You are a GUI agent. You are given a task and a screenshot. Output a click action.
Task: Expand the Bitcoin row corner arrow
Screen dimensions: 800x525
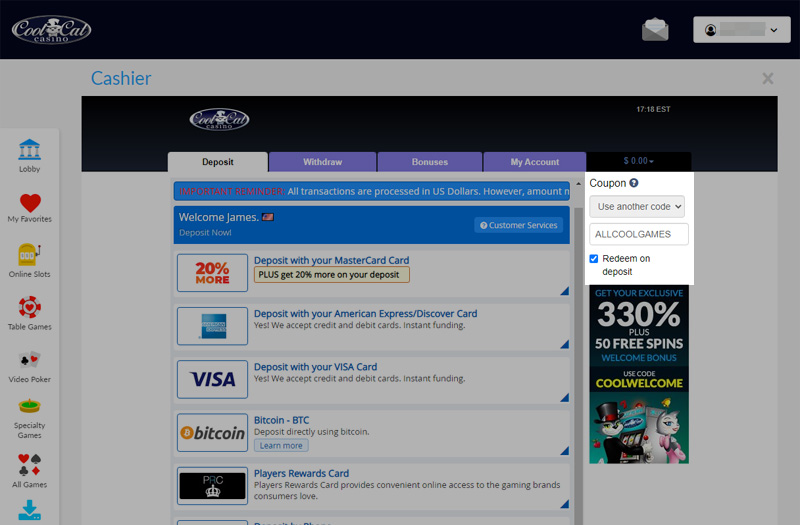564,451
